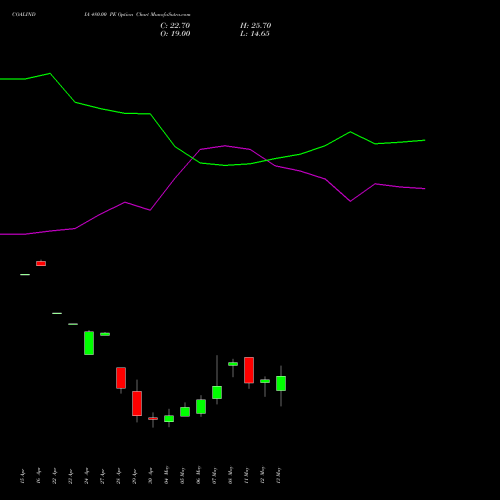Select the '08 May' date axis label

pos(230,475)
